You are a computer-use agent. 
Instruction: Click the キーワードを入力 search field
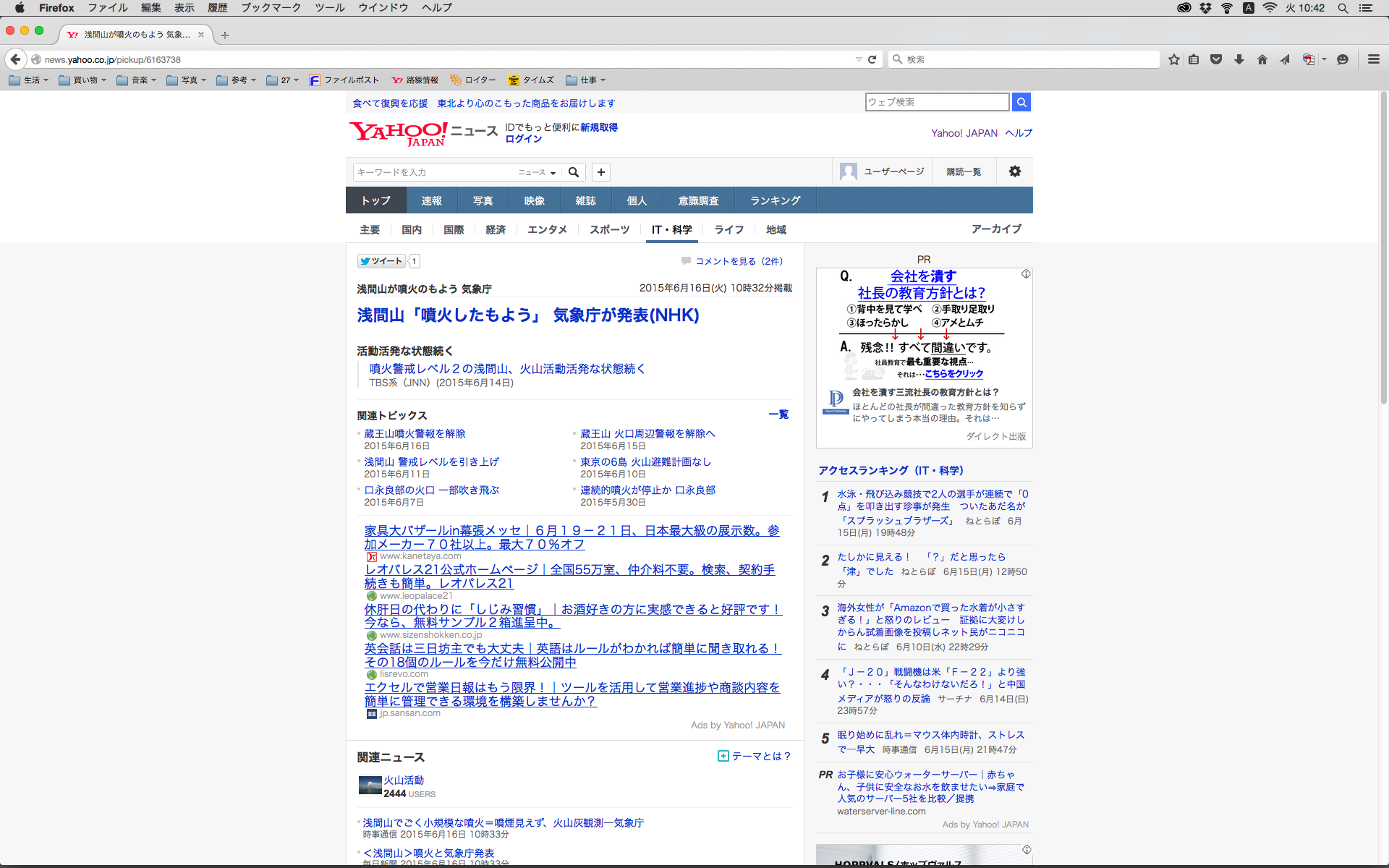click(434, 172)
